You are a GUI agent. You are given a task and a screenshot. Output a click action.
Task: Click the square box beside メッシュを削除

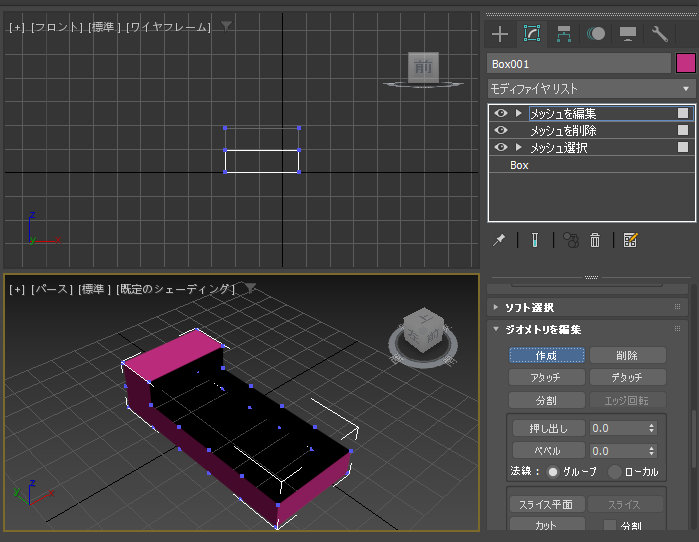coord(683,130)
